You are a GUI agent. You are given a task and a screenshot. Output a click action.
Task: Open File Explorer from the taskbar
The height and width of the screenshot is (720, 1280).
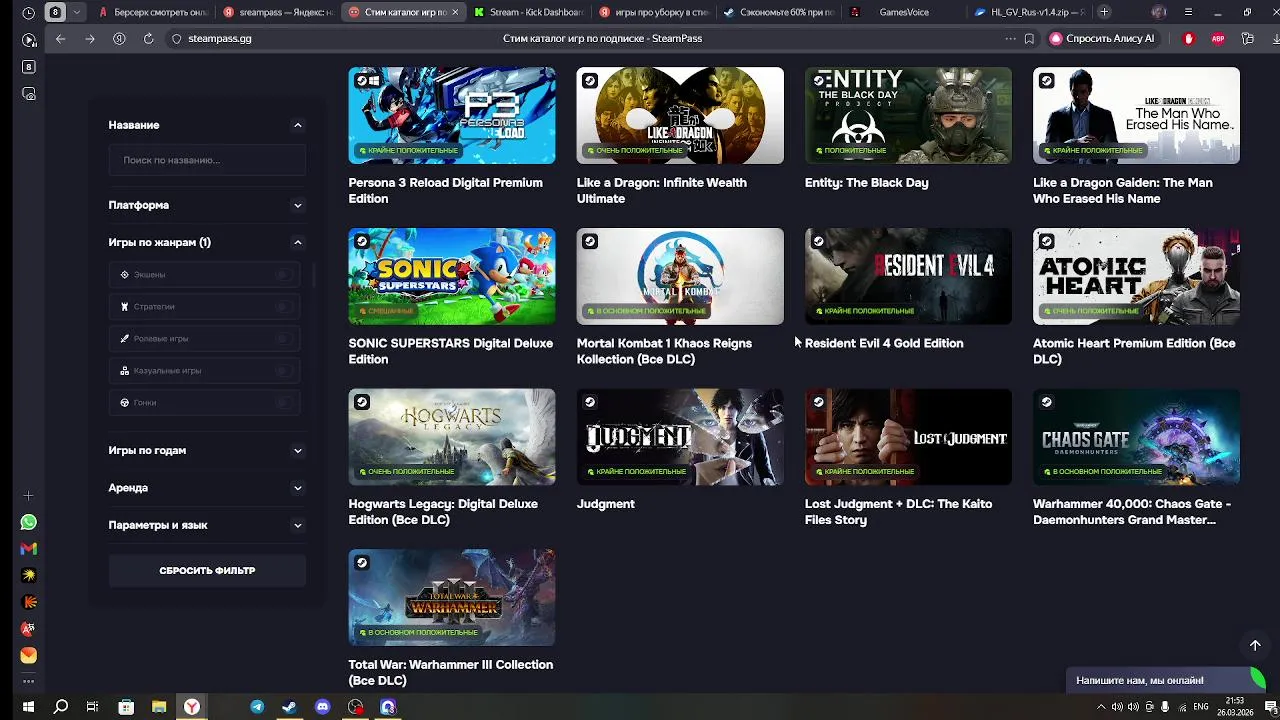pyautogui.click(x=158, y=707)
